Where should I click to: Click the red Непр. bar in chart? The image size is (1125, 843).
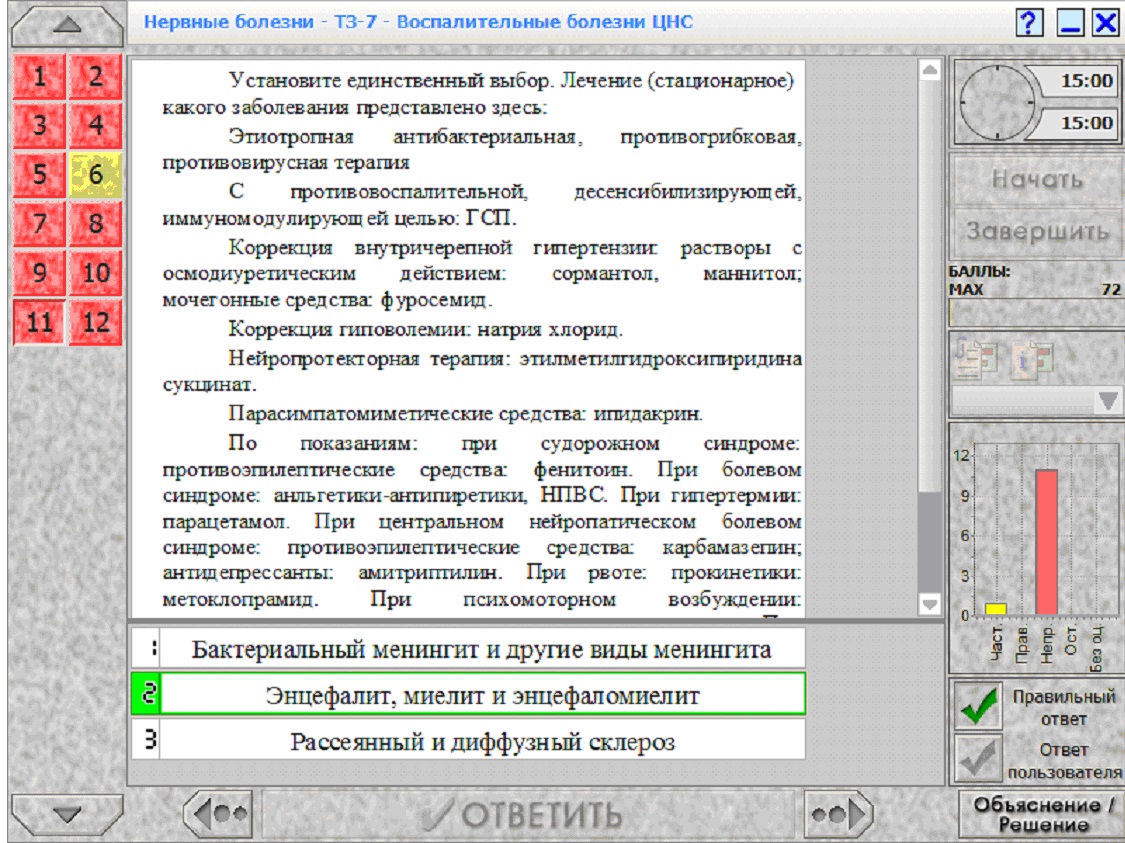(x=1046, y=542)
